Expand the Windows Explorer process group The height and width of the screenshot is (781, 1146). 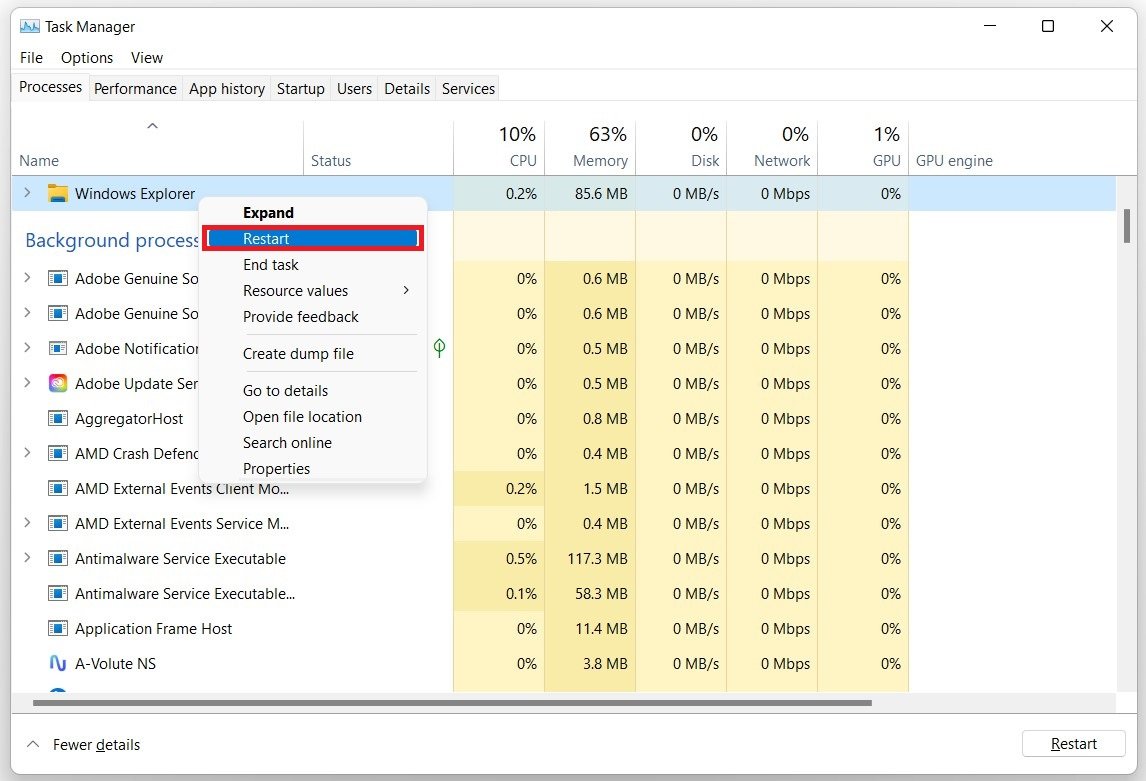(27, 193)
